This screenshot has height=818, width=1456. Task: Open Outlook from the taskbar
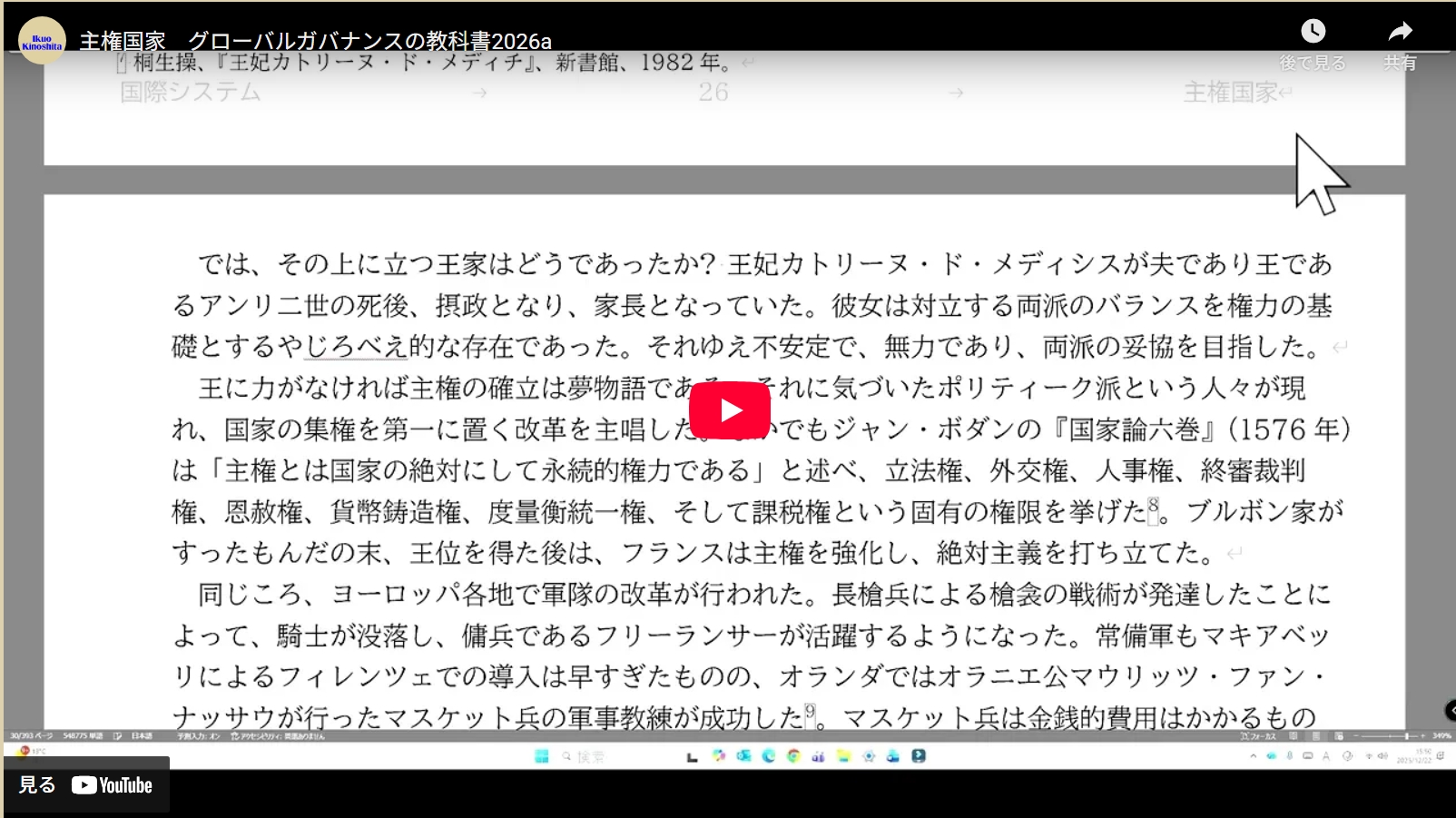(744, 756)
